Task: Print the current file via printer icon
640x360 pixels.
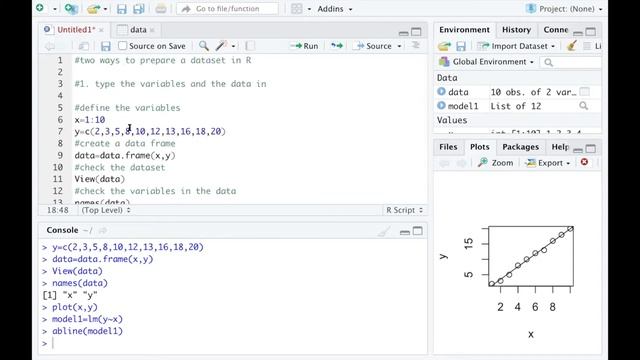Action: [161, 9]
